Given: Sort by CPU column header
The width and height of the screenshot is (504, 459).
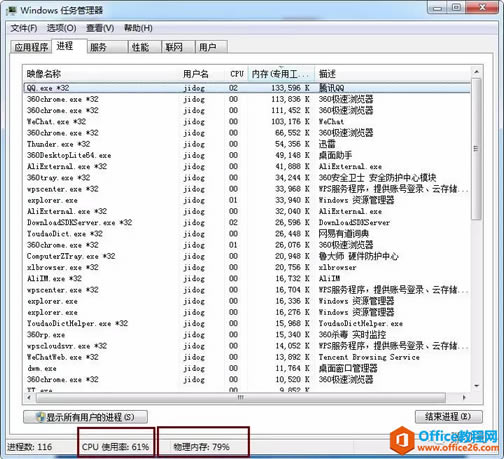Looking at the screenshot, I should (236, 74).
